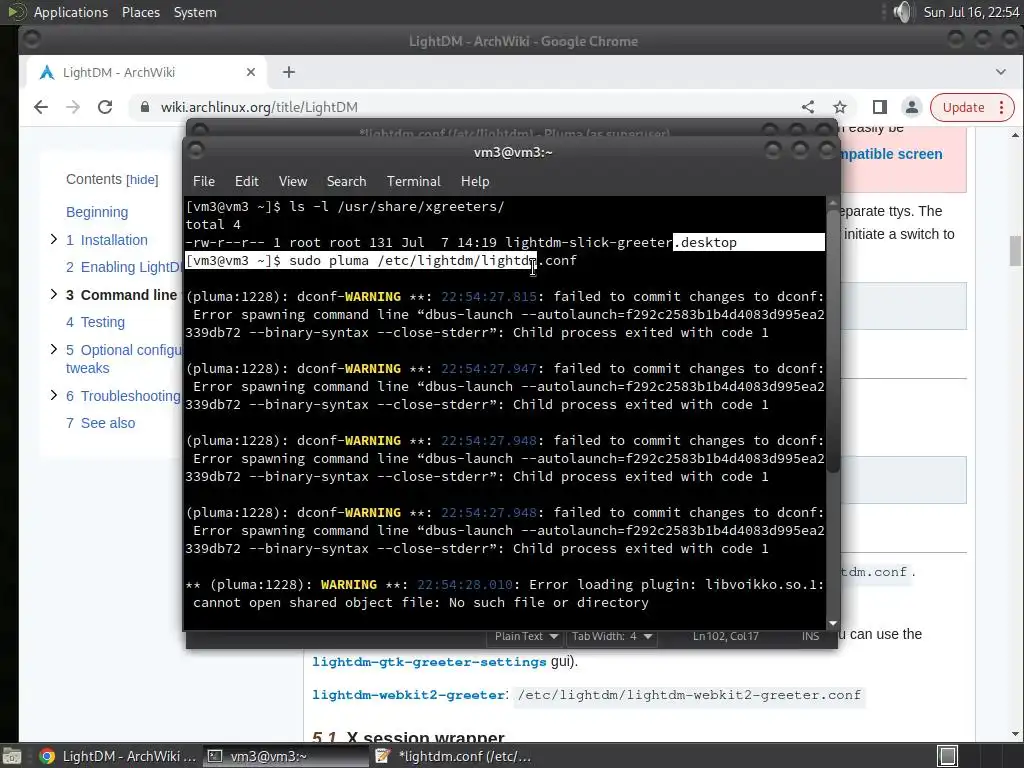Click the Chrome forward arrow

tap(73, 107)
